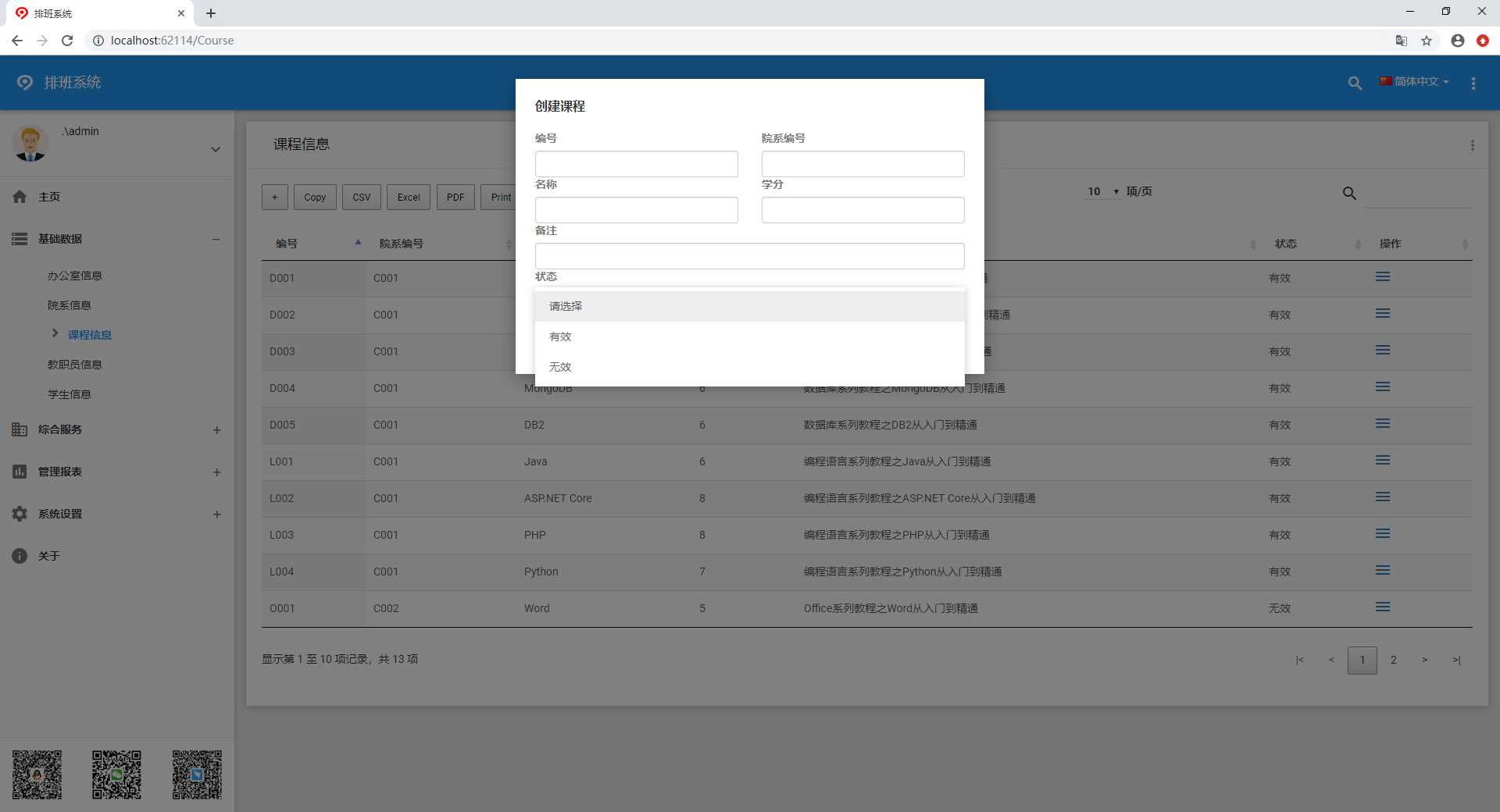Screen dimensions: 1500x812
Task: Expand the 系统设置 menu section
Action: click(x=216, y=514)
